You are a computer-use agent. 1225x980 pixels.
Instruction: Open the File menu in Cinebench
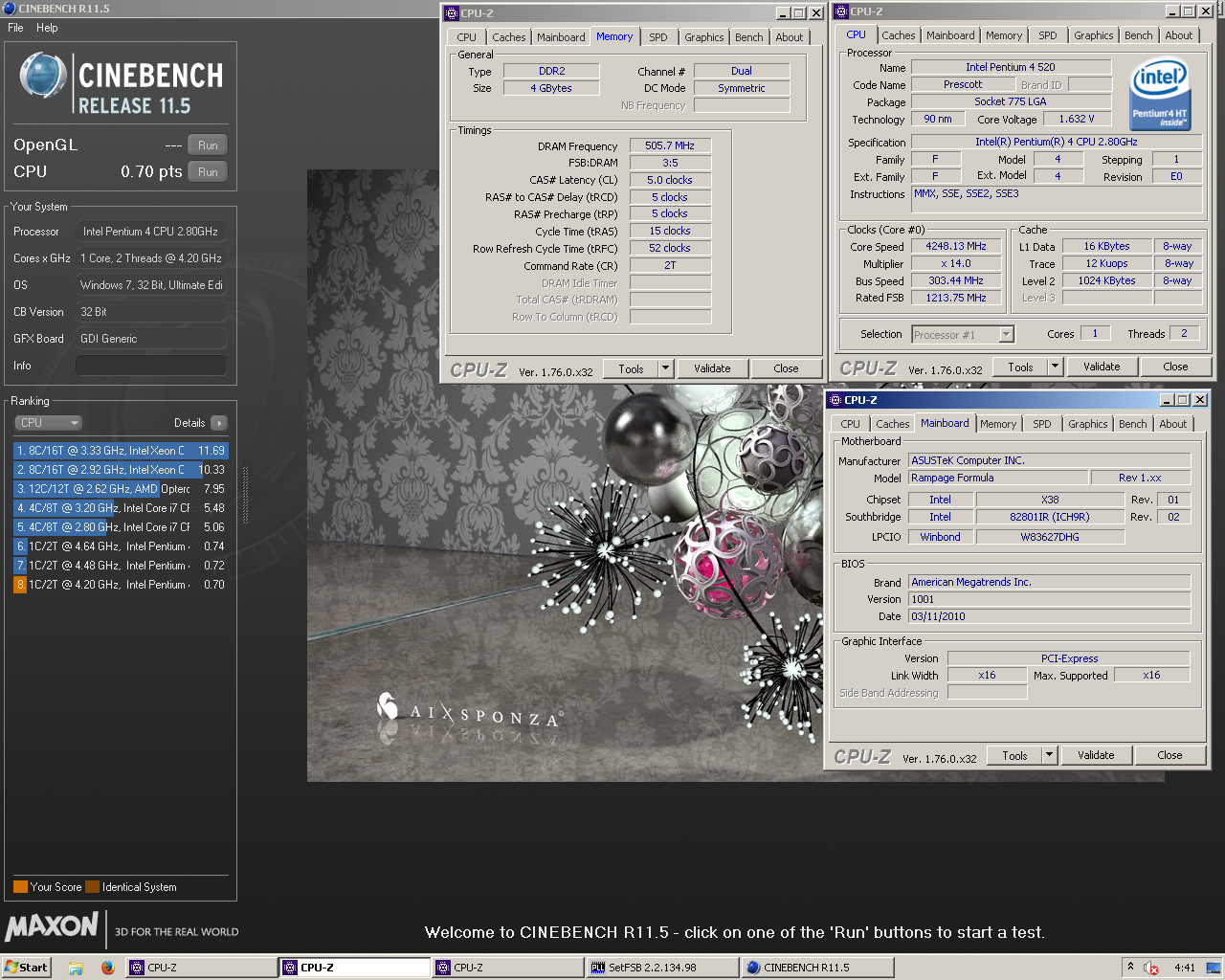15,28
